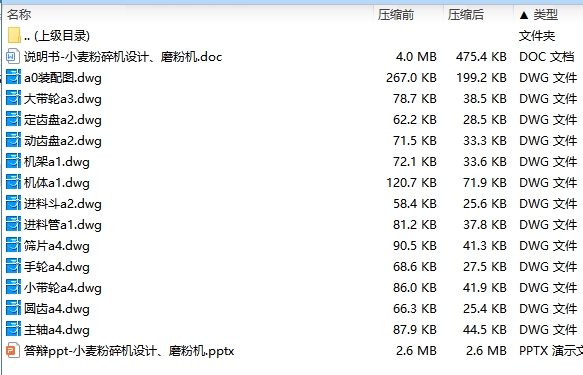The width and height of the screenshot is (583, 375).
Task: Select 动齿盘a2.dwg file name
Action: [63, 141]
